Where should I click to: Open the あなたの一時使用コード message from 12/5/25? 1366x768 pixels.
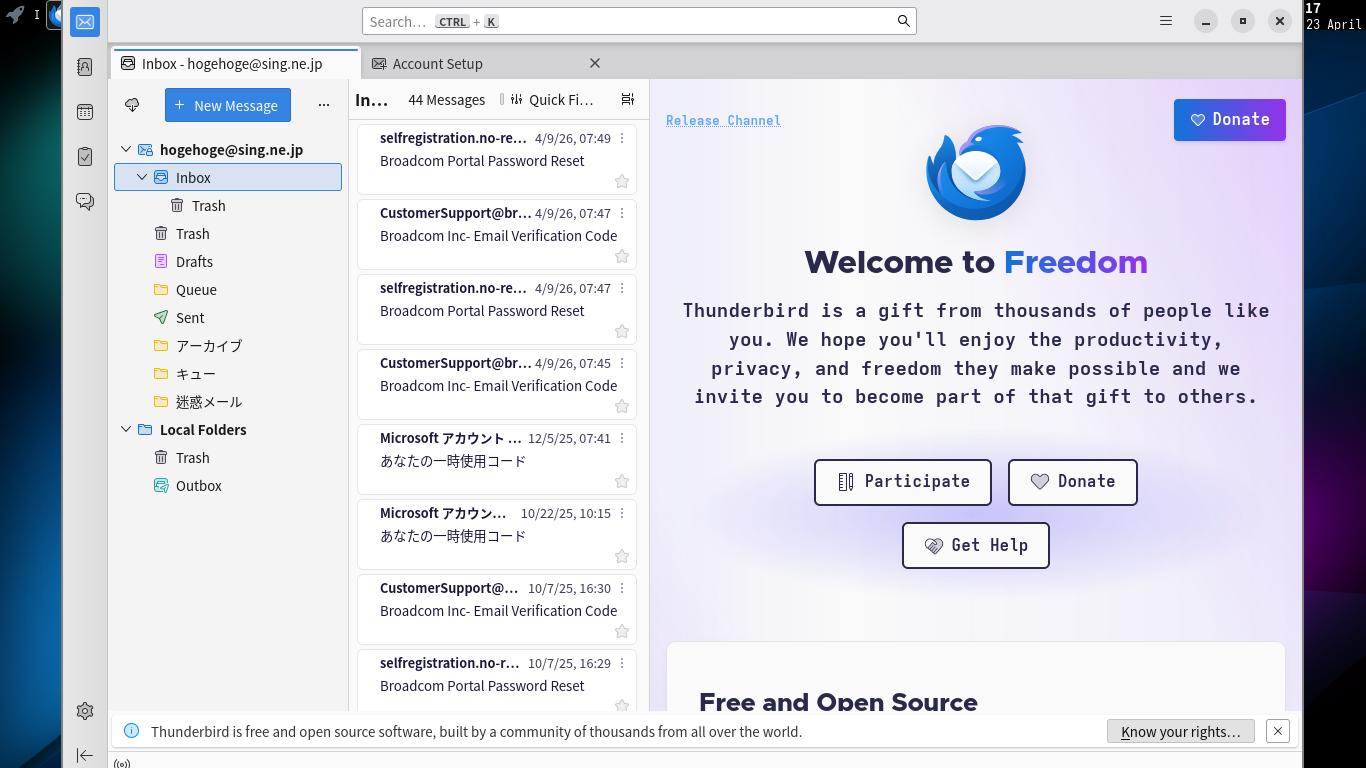coord(497,459)
